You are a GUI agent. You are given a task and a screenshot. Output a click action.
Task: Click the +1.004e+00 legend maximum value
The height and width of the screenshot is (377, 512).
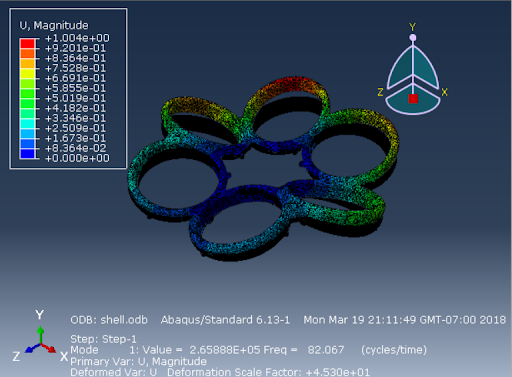click(x=77, y=38)
